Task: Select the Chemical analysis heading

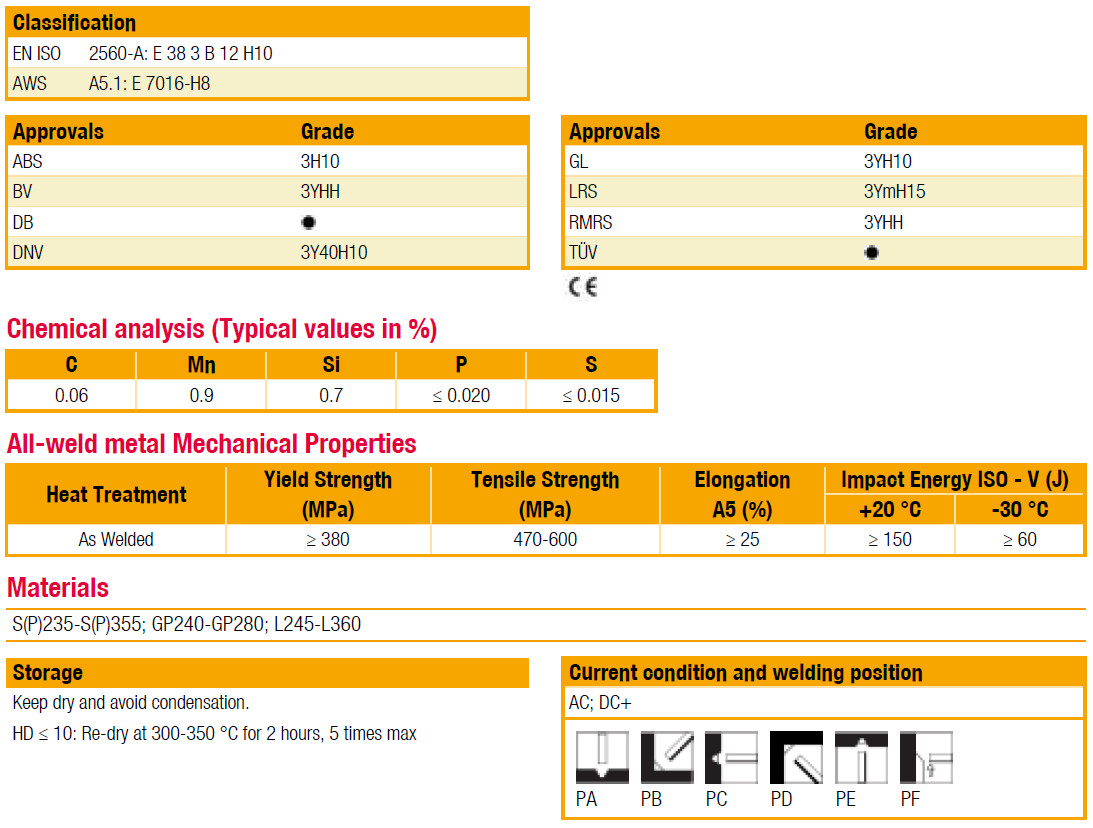Action: point(222,329)
